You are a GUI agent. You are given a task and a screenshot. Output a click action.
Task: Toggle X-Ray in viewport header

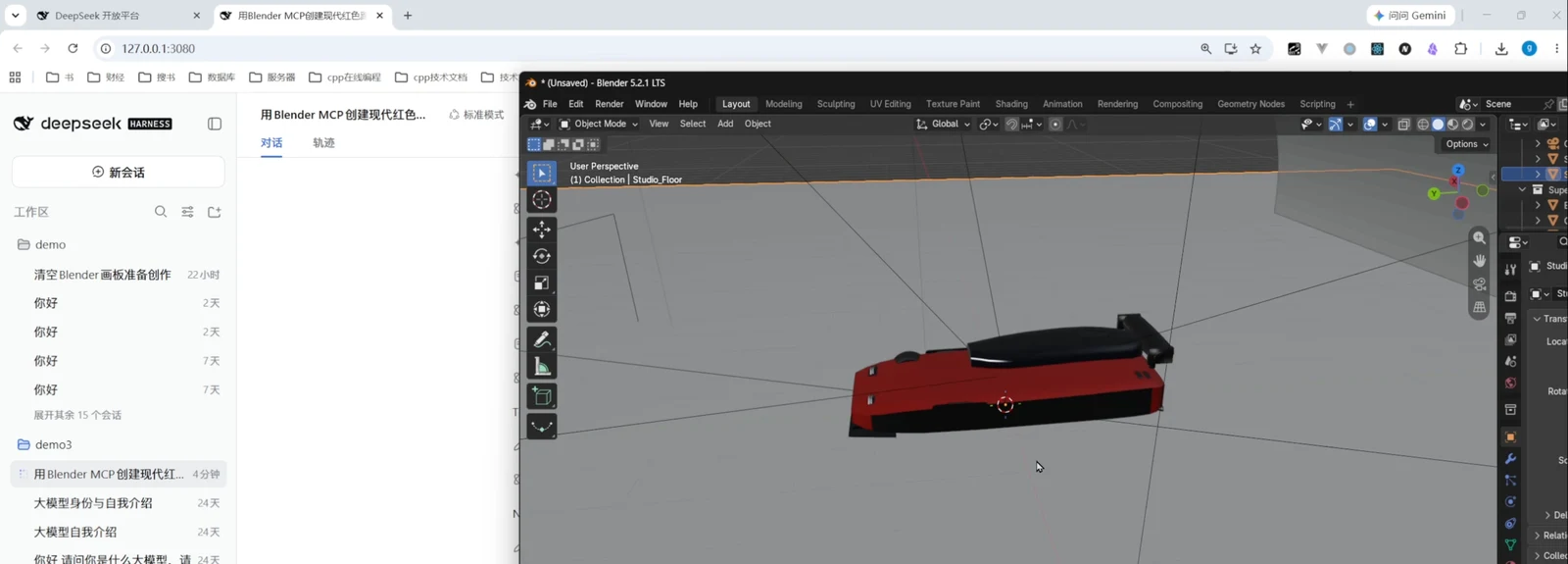click(1403, 125)
